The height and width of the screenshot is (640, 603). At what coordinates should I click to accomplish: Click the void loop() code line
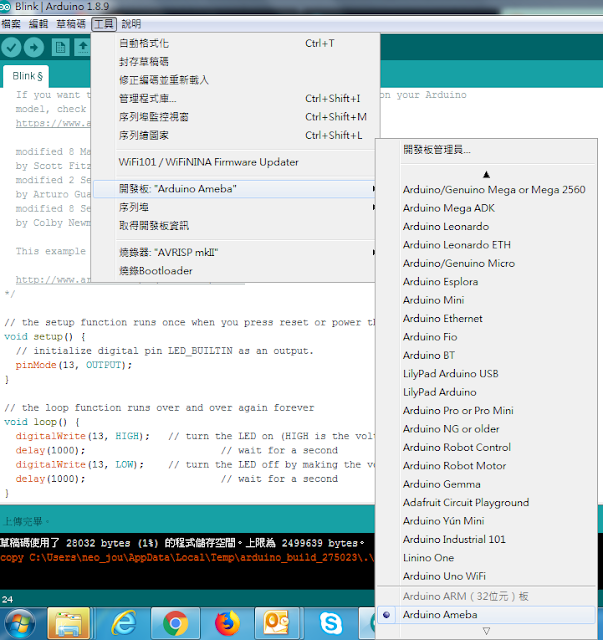(x=42, y=422)
